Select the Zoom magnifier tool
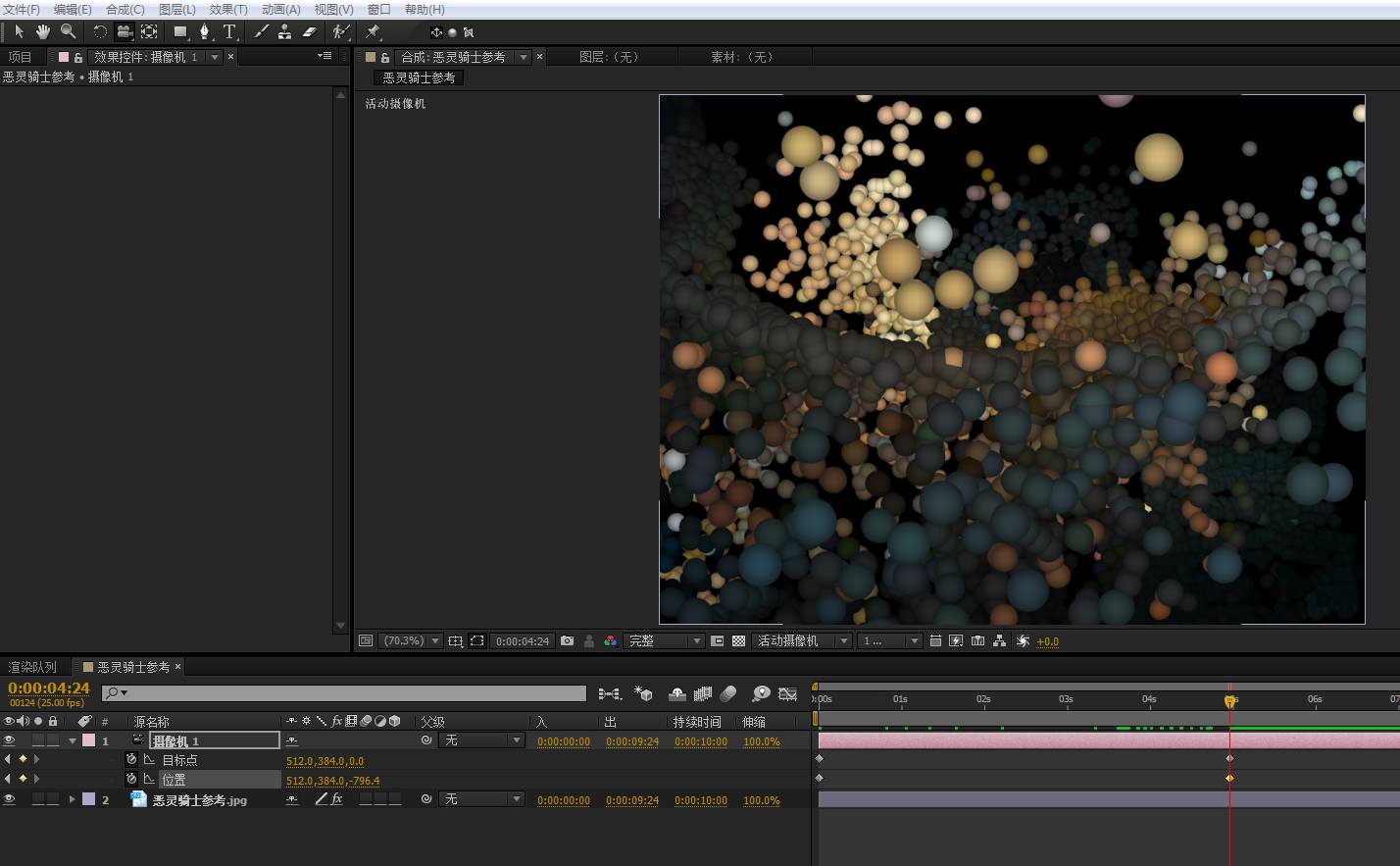This screenshot has width=1400, height=866. click(x=68, y=31)
